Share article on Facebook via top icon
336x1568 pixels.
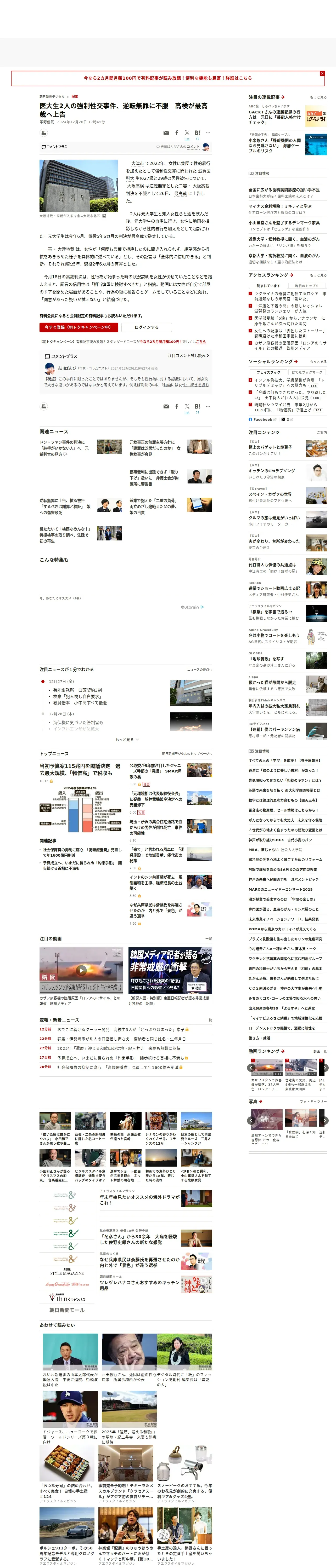pos(177,133)
